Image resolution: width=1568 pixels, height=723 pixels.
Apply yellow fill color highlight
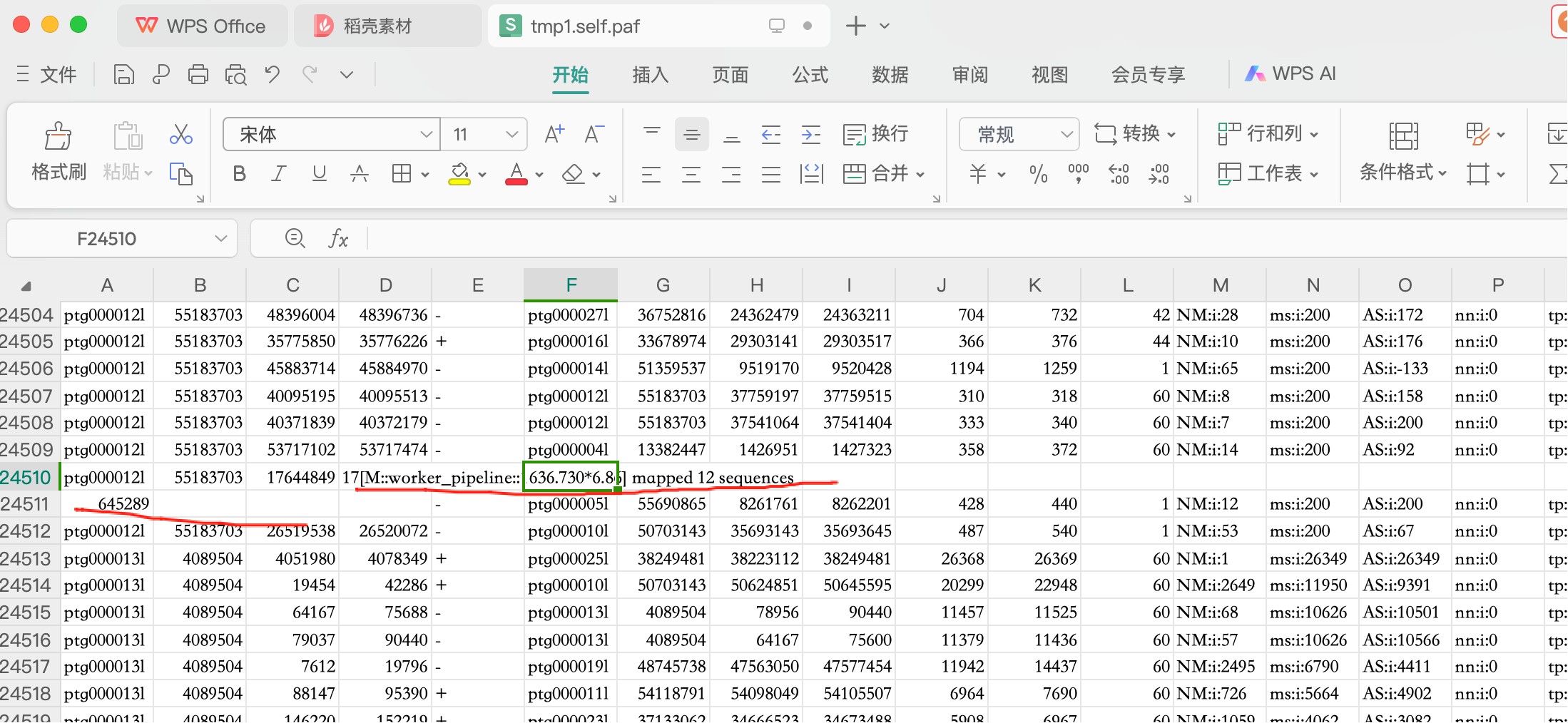coord(459,174)
